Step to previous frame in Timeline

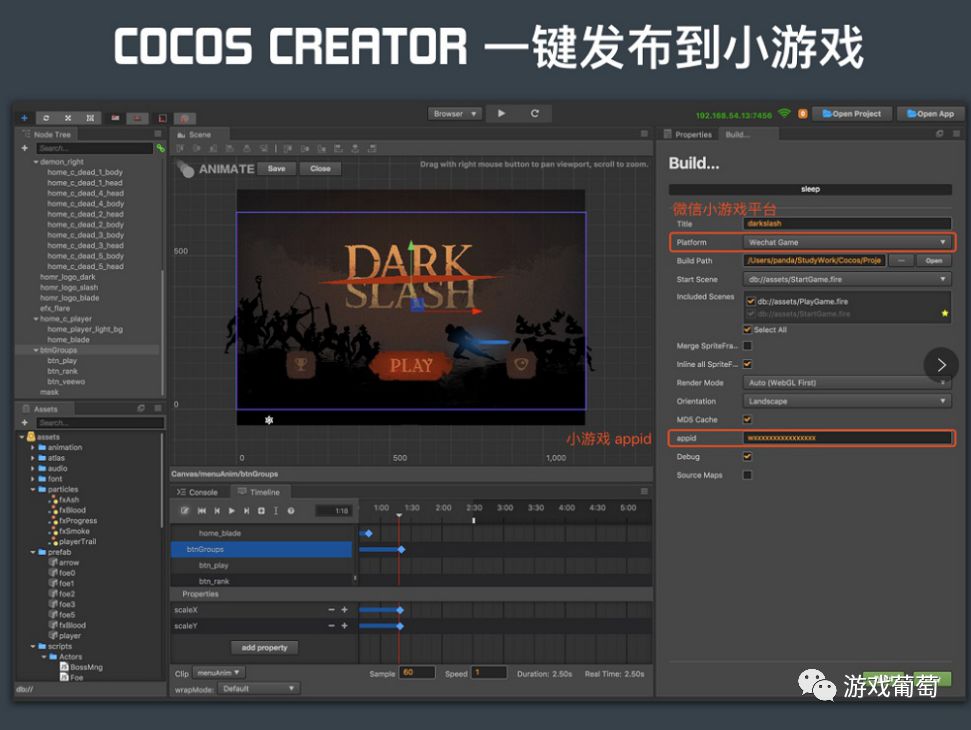[x=217, y=511]
